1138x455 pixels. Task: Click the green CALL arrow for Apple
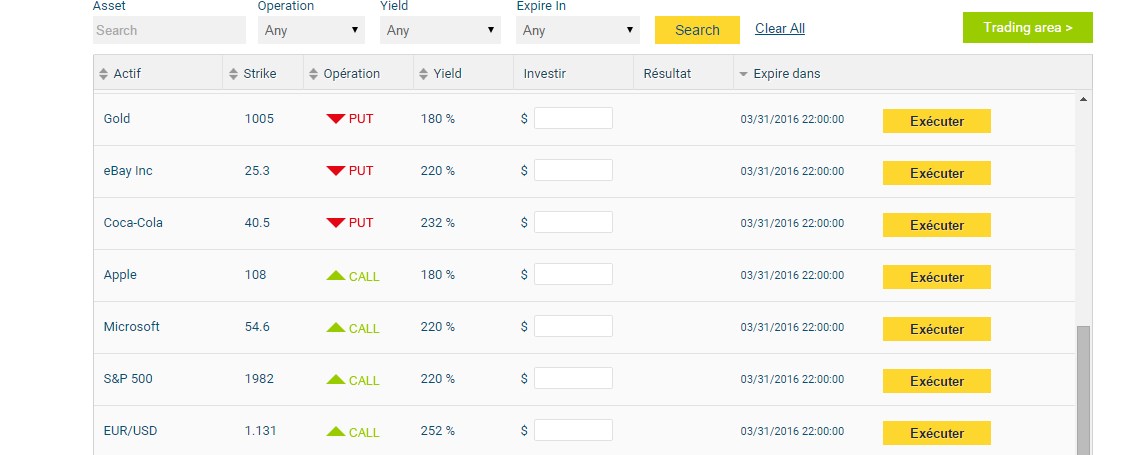tap(336, 275)
